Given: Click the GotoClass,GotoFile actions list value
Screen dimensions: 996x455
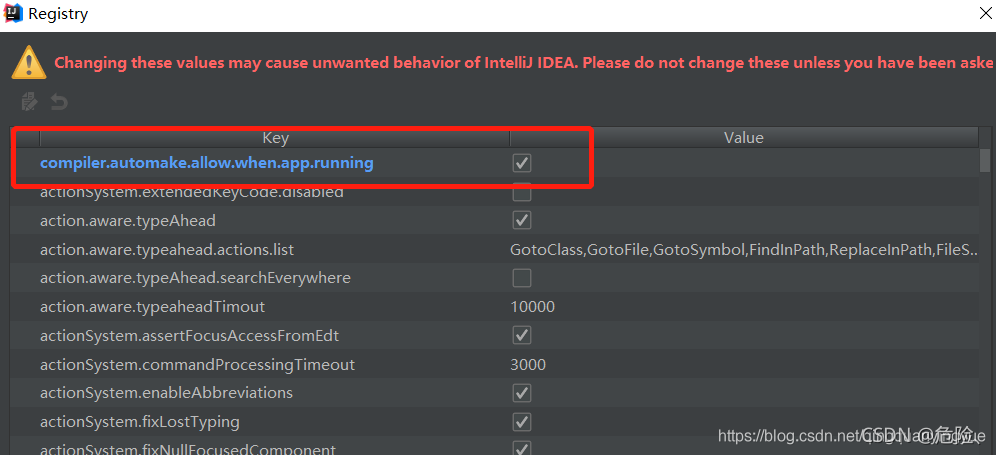Looking at the screenshot, I should point(744,250).
